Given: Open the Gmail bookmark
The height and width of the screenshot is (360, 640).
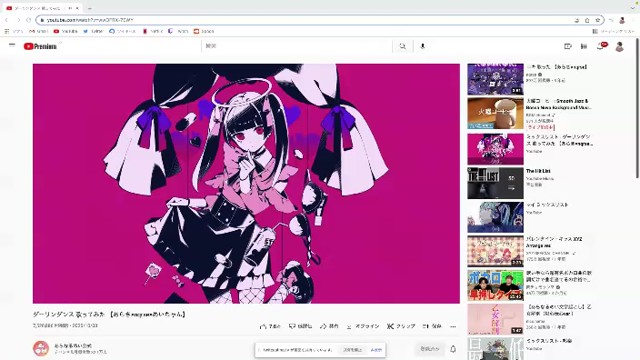Looking at the screenshot, I should pyautogui.click(x=39, y=31).
